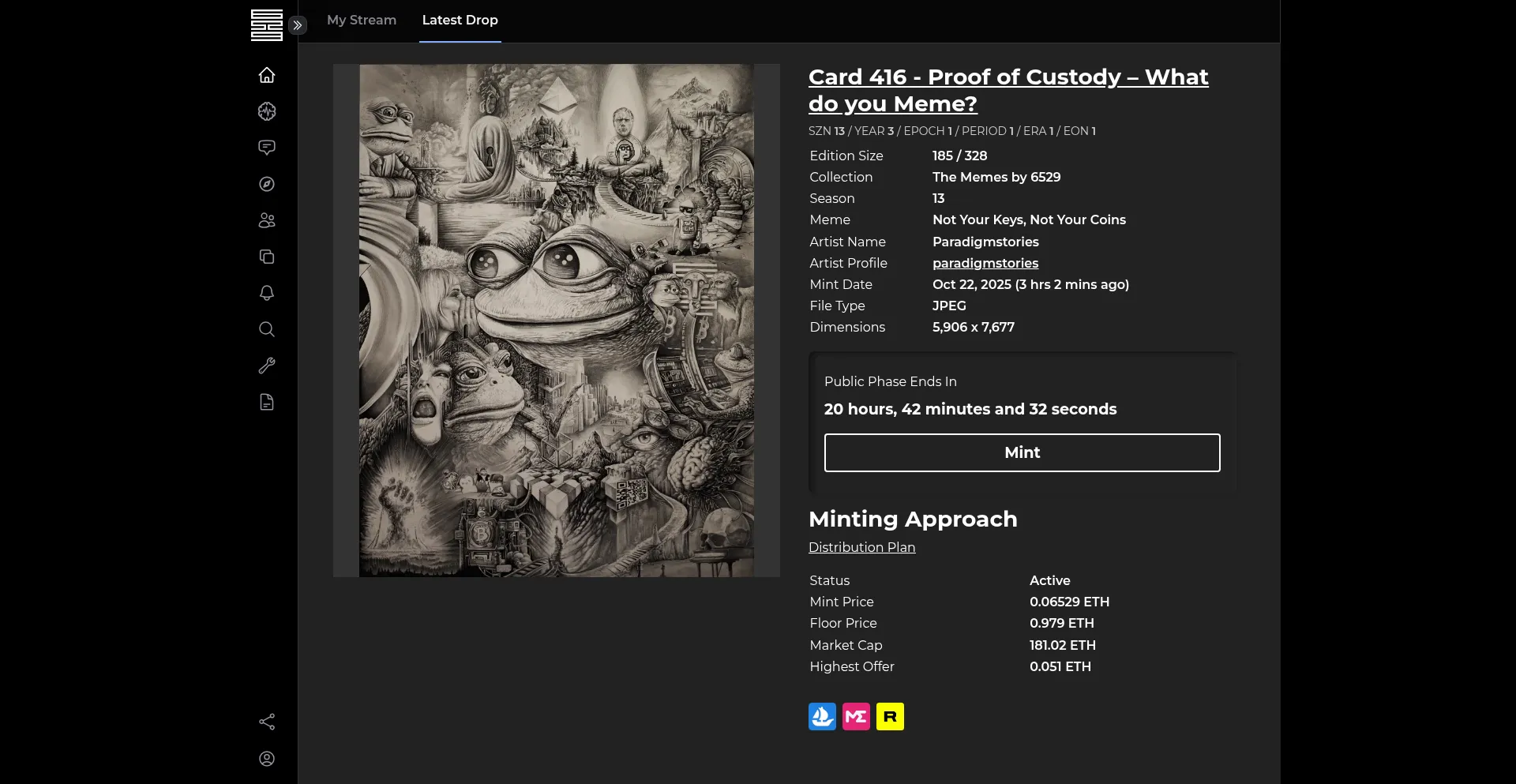Open notifications bell icon in sidebar

coord(267,293)
